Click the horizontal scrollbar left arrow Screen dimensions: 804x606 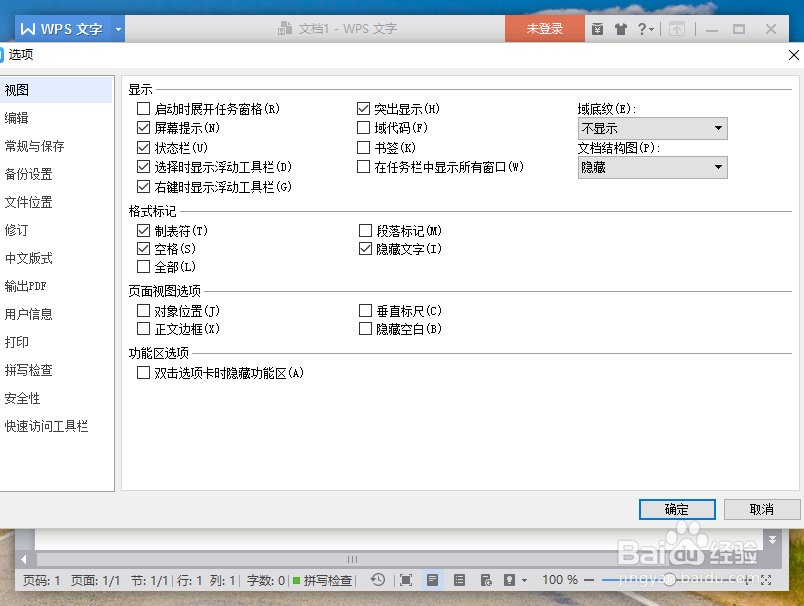click(24, 559)
